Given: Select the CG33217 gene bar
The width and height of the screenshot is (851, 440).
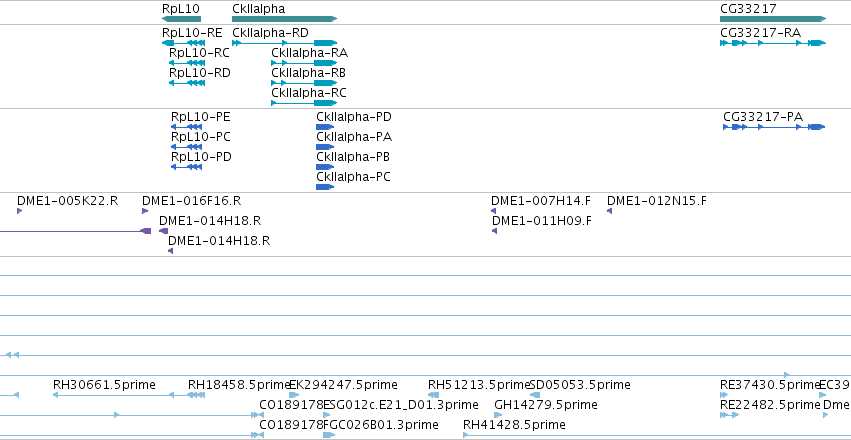Looking at the screenshot, I should point(773,19).
